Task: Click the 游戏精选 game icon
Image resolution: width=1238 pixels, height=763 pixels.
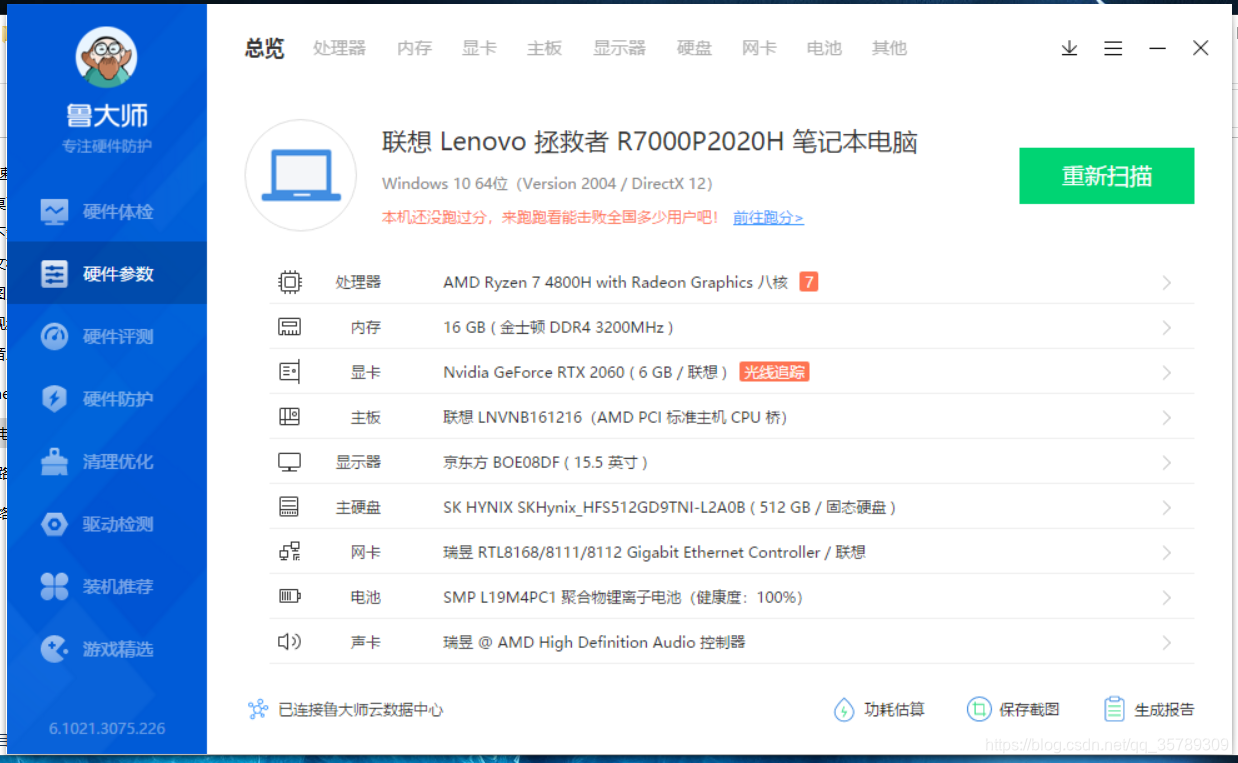Action: pos(54,649)
